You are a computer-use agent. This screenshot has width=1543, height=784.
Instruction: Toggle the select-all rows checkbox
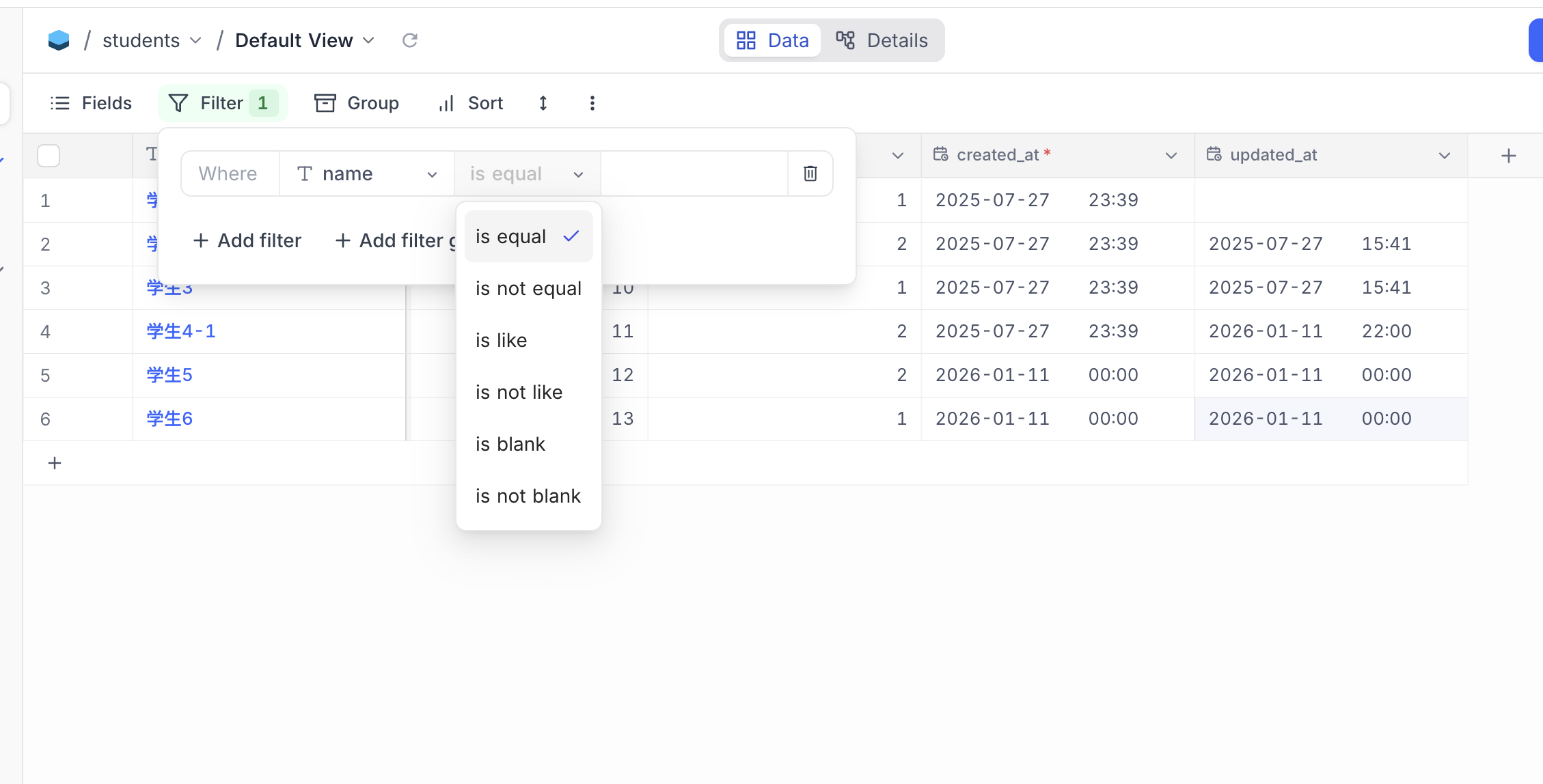tap(49, 156)
